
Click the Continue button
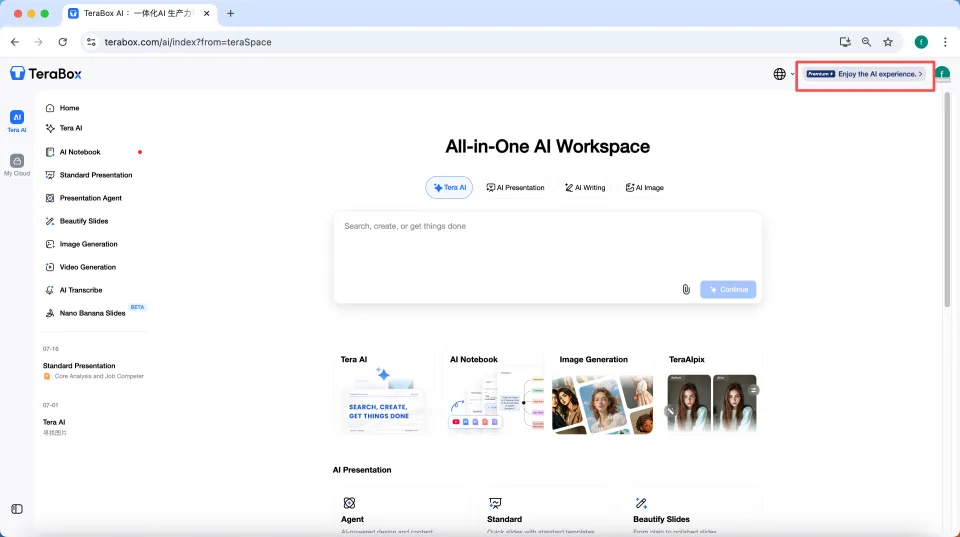(728, 289)
